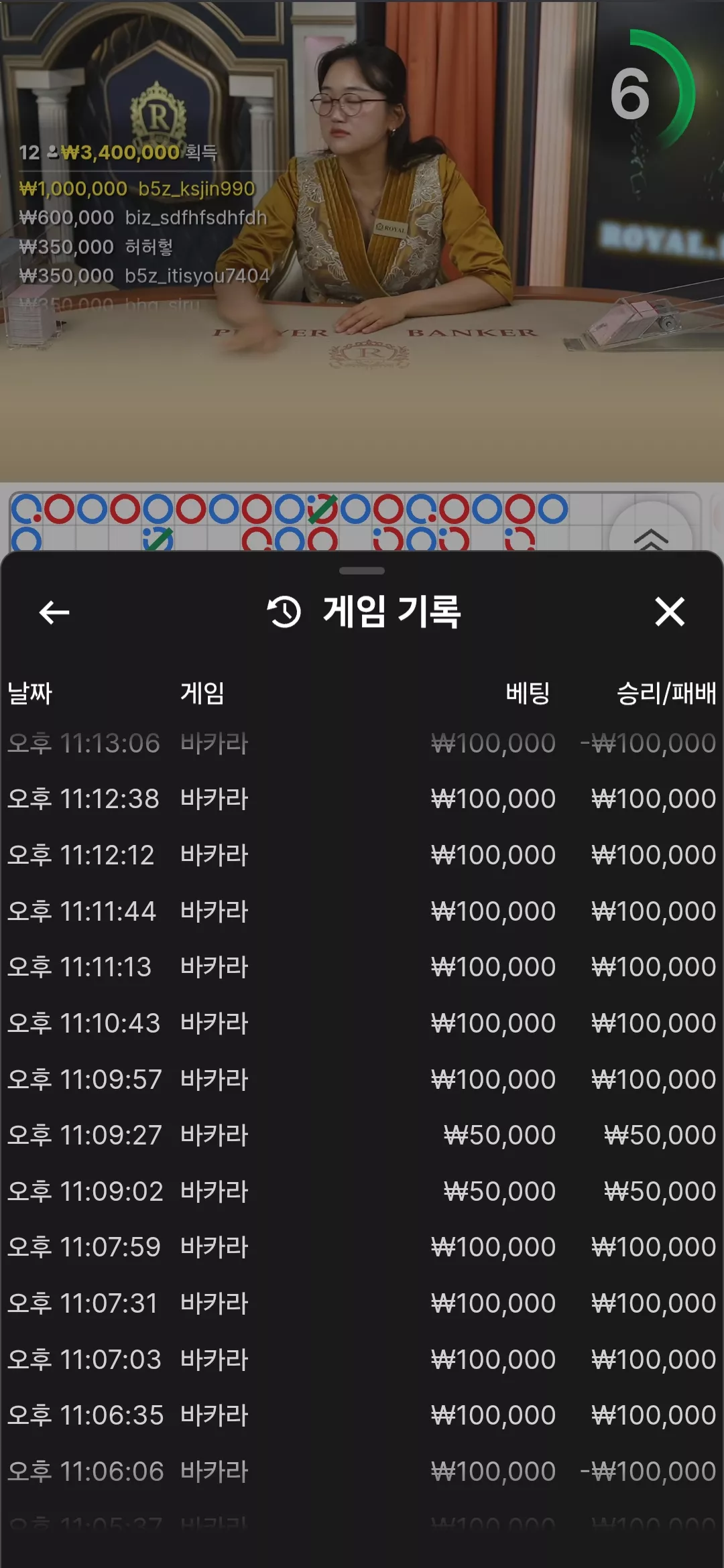Tap the -₩100,000 loss in the 11:13:06 row
The image size is (724, 1568).
click(648, 743)
